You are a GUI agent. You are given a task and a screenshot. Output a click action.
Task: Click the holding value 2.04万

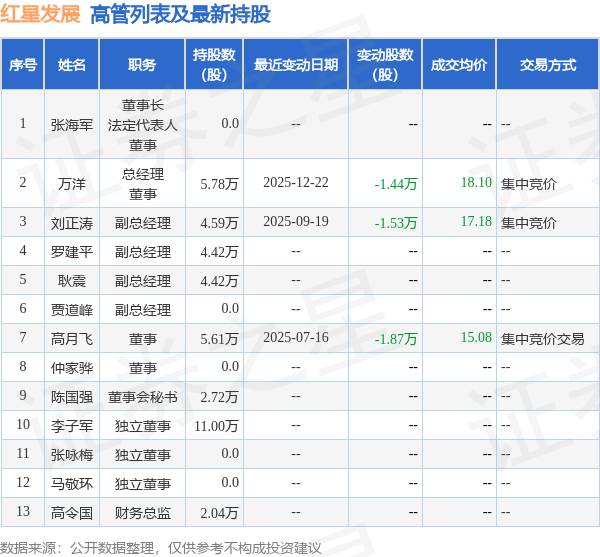tap(219, 513)
